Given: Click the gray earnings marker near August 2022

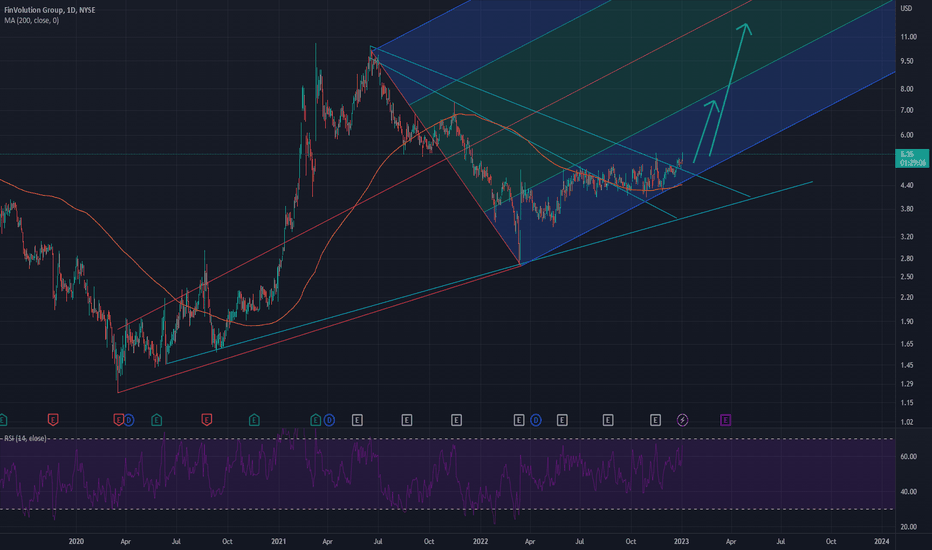Looking at the screenshot, I should pos(608,420).
